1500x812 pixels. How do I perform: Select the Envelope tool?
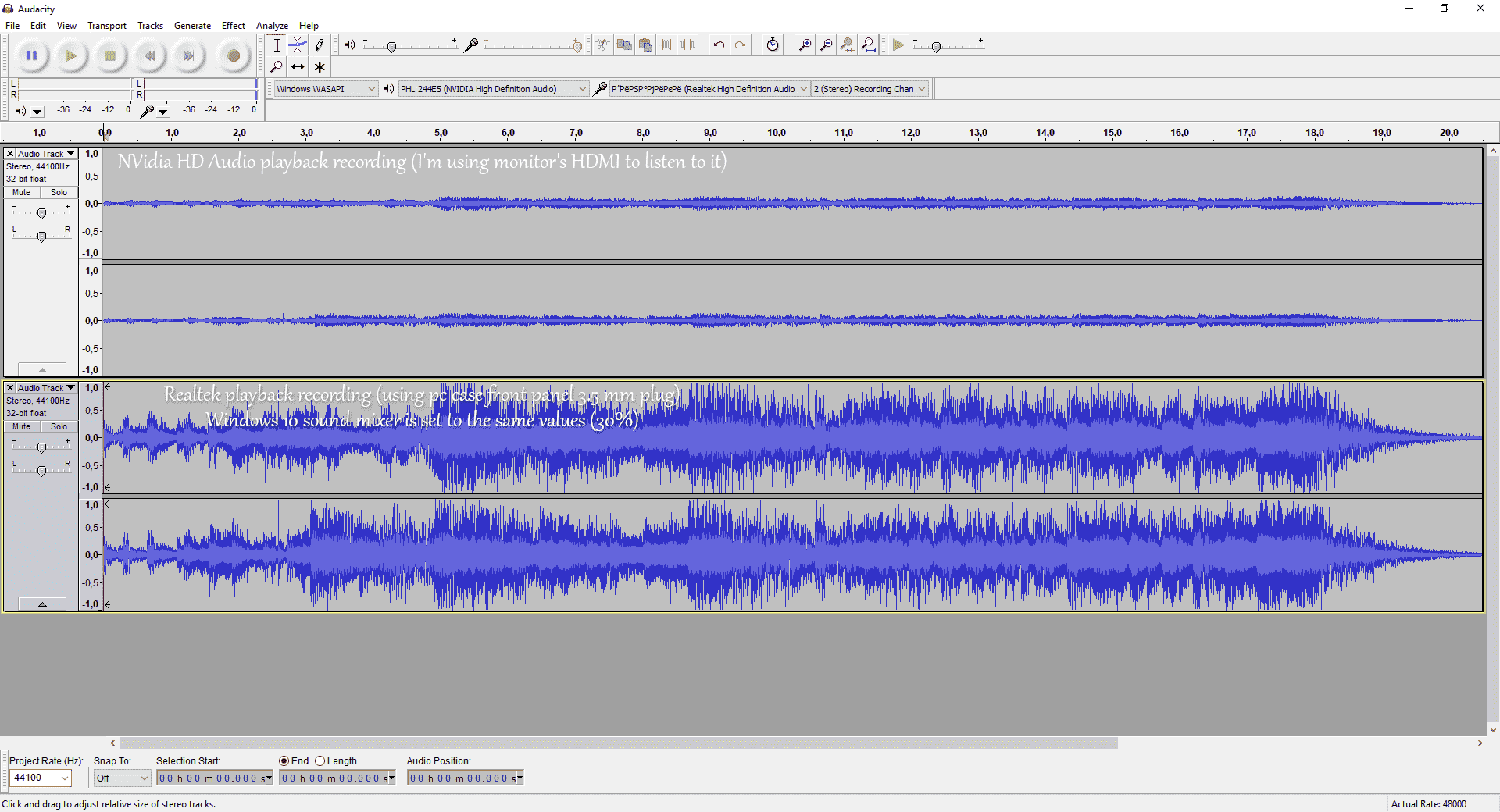(298, 45)
